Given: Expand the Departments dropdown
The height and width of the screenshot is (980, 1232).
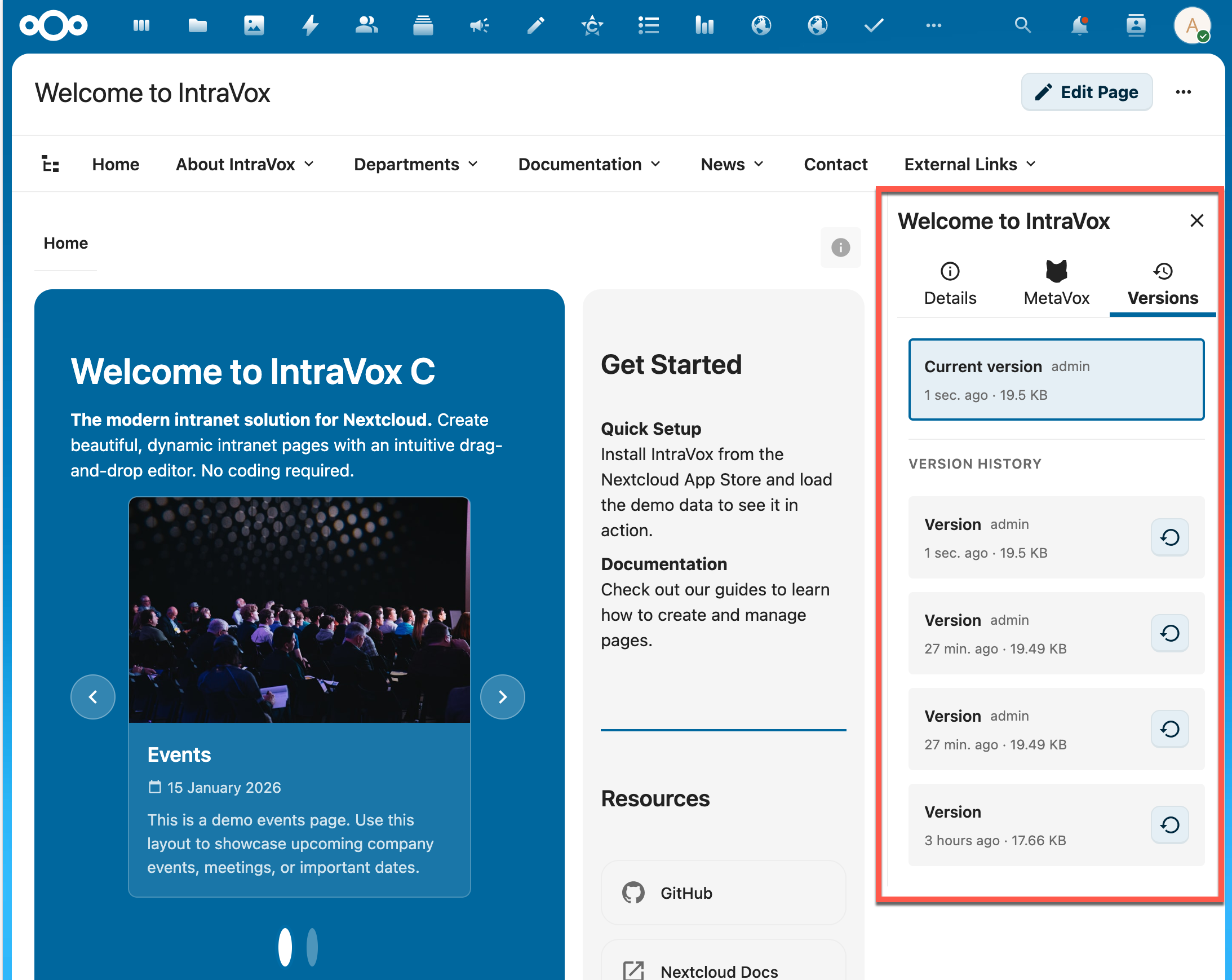Looking at the screenshot, I should pos(415,164).
